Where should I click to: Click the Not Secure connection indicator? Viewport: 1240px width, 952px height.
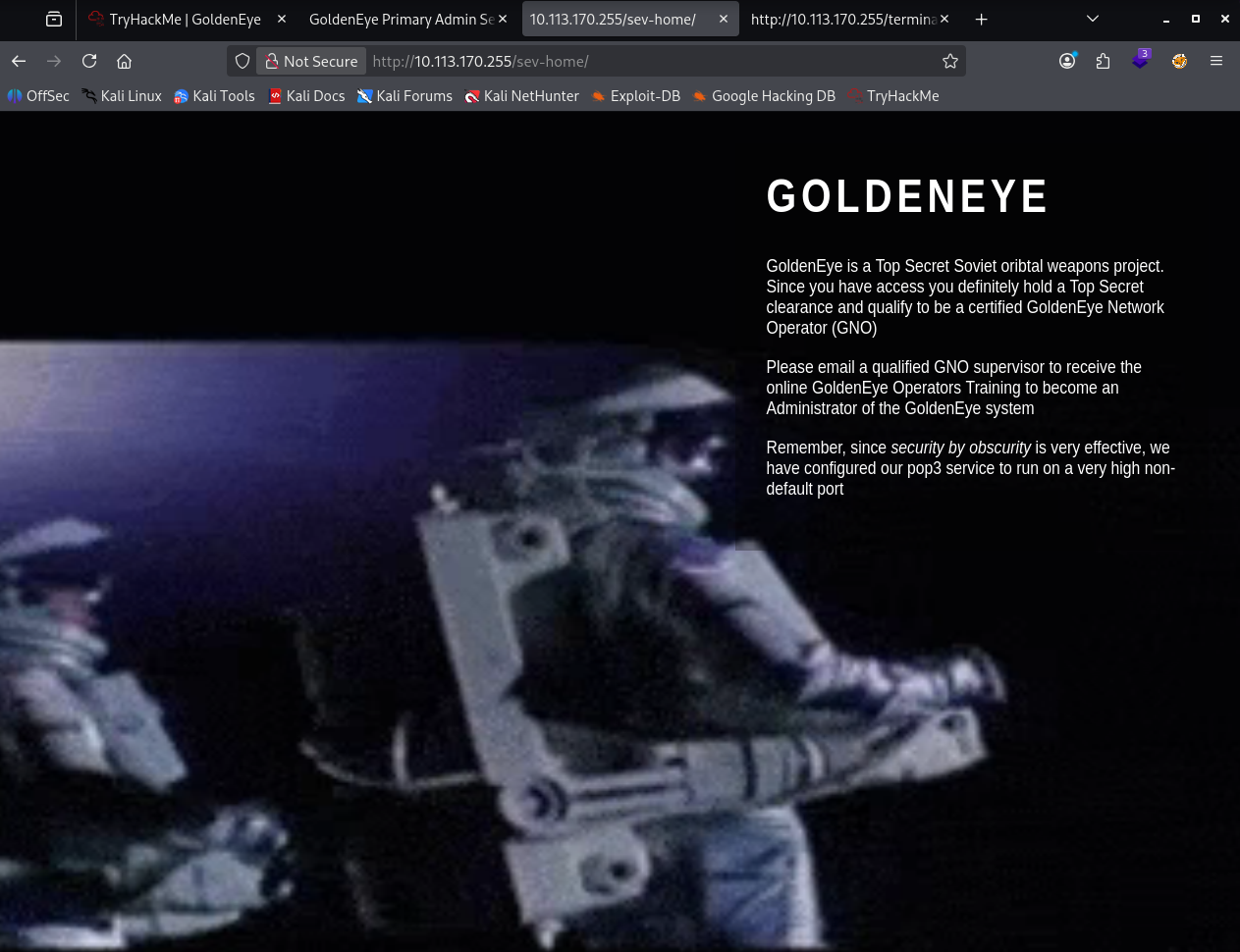(311, 61)
